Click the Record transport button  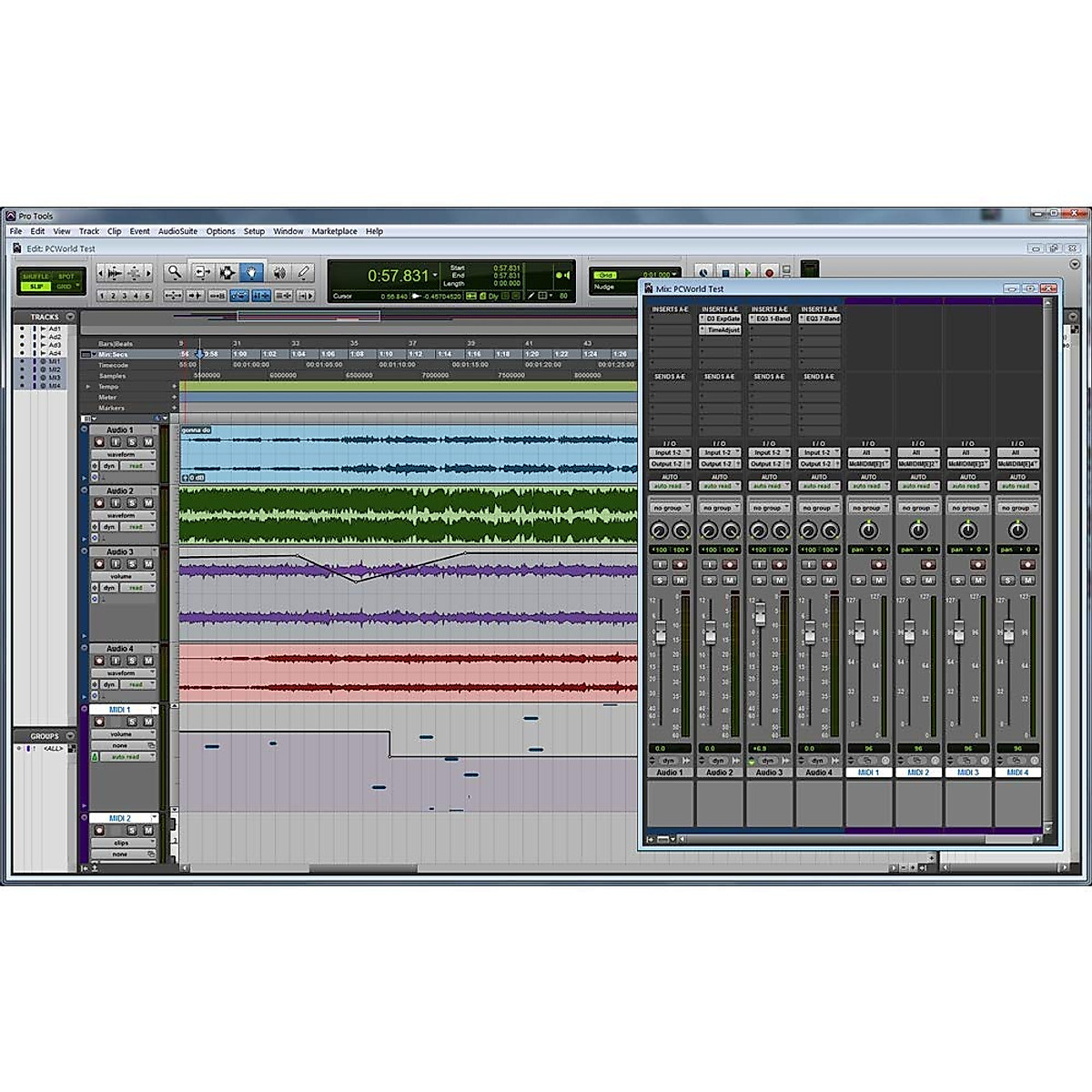769,272
